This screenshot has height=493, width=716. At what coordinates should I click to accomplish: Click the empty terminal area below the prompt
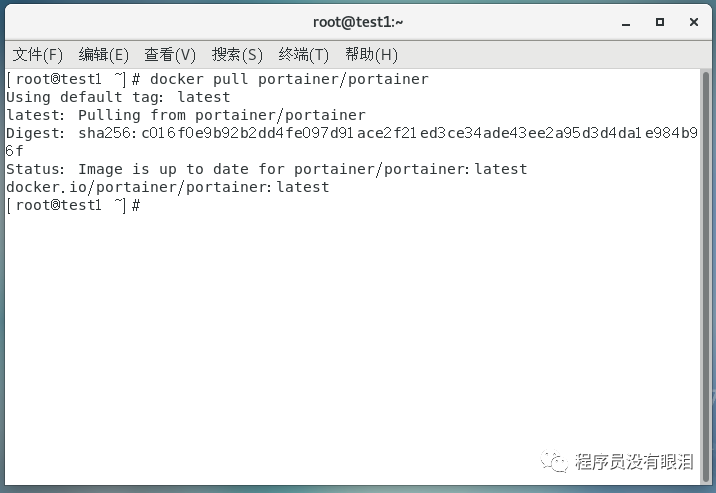tap(352, 329)
